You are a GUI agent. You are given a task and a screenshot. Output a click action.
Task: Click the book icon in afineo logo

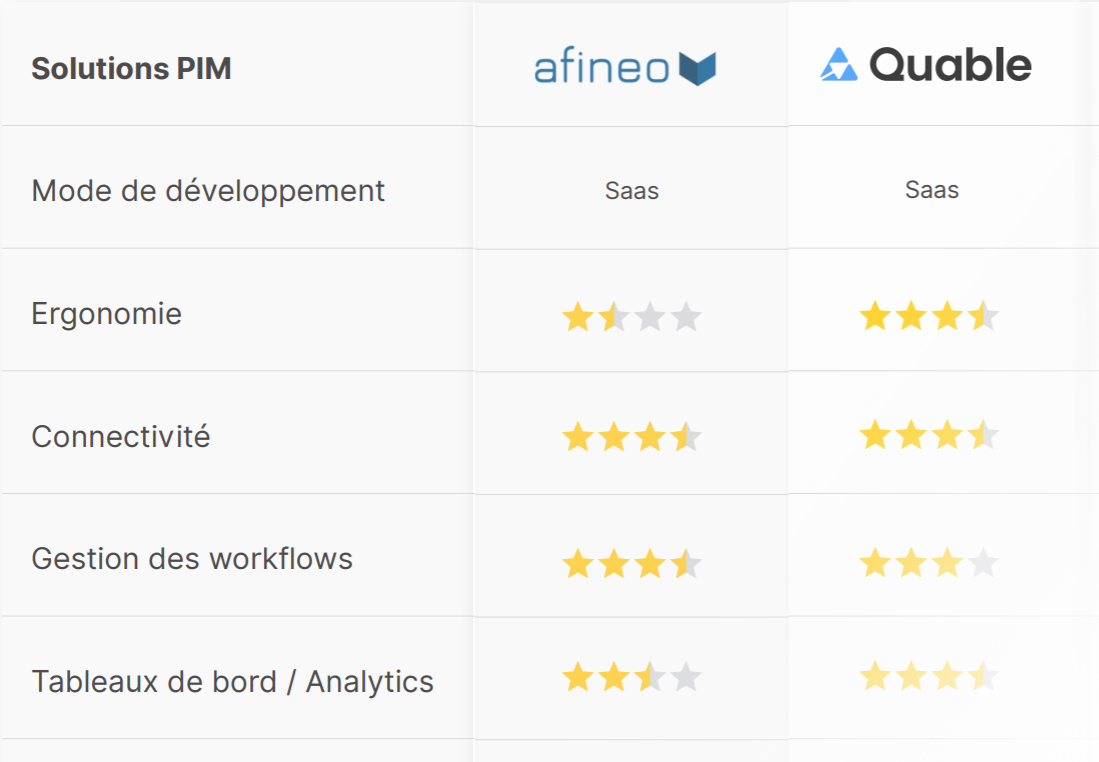697,69
